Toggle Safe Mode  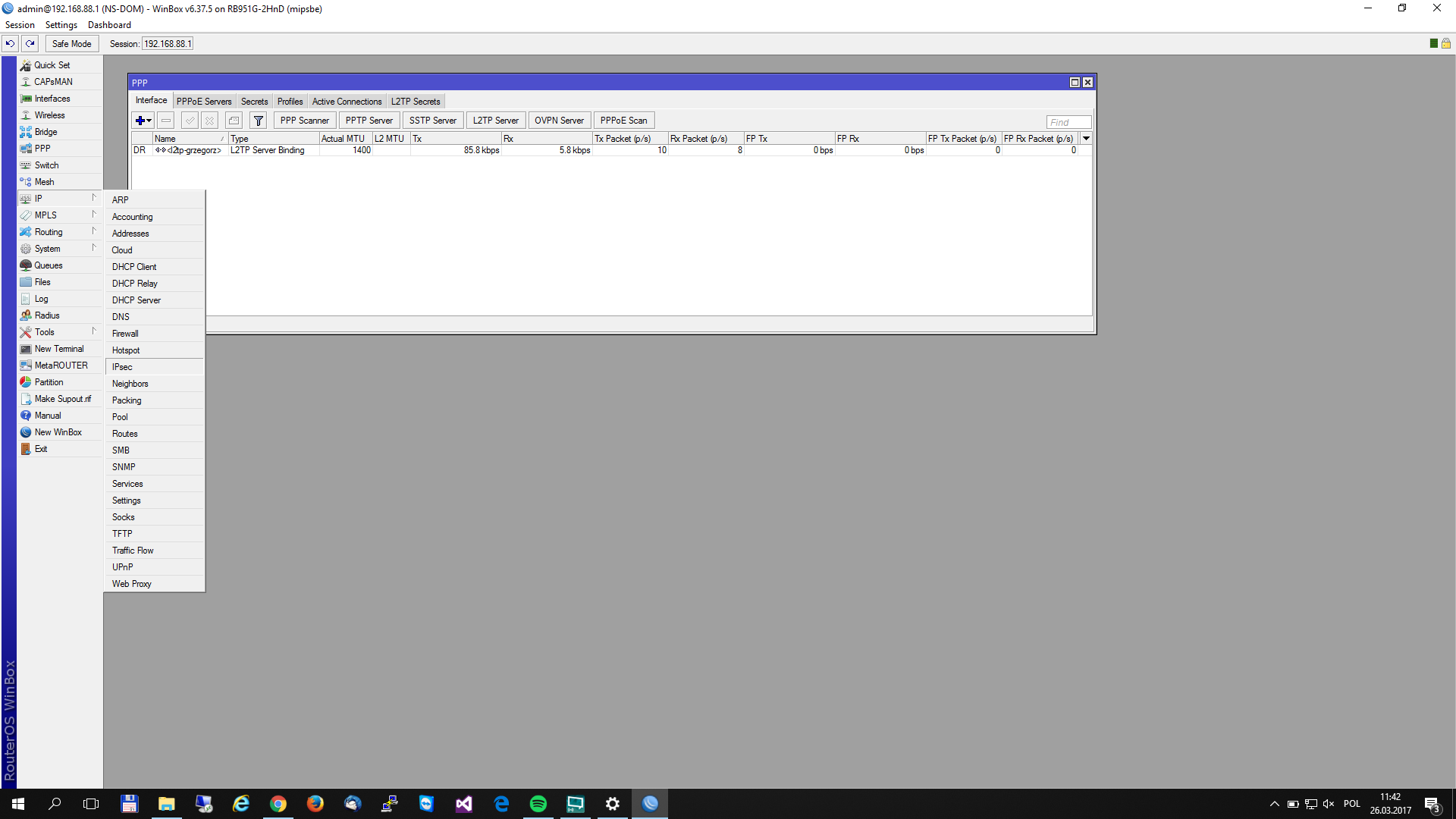72,44
